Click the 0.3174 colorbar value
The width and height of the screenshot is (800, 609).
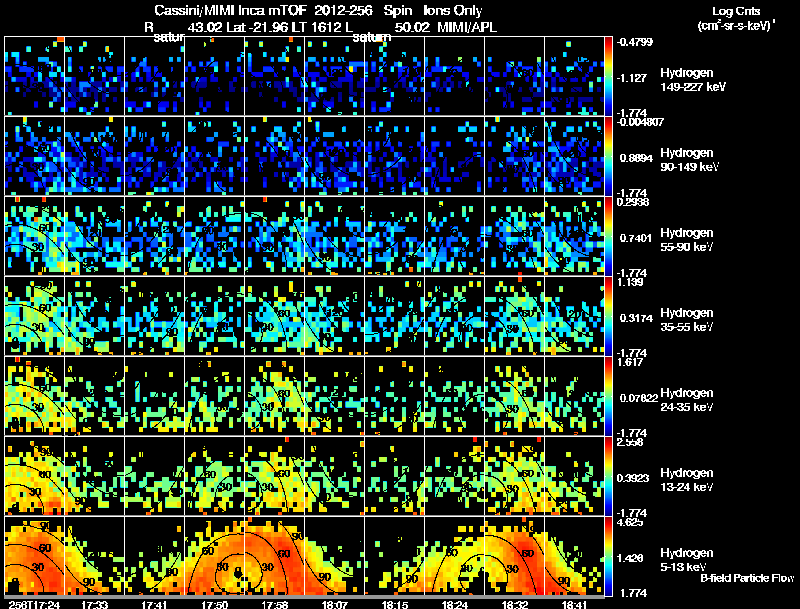click(x=636, y=318)
